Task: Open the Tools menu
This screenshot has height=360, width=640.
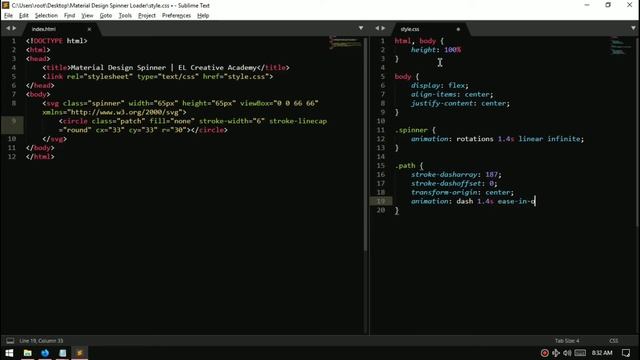Action: 125,16
